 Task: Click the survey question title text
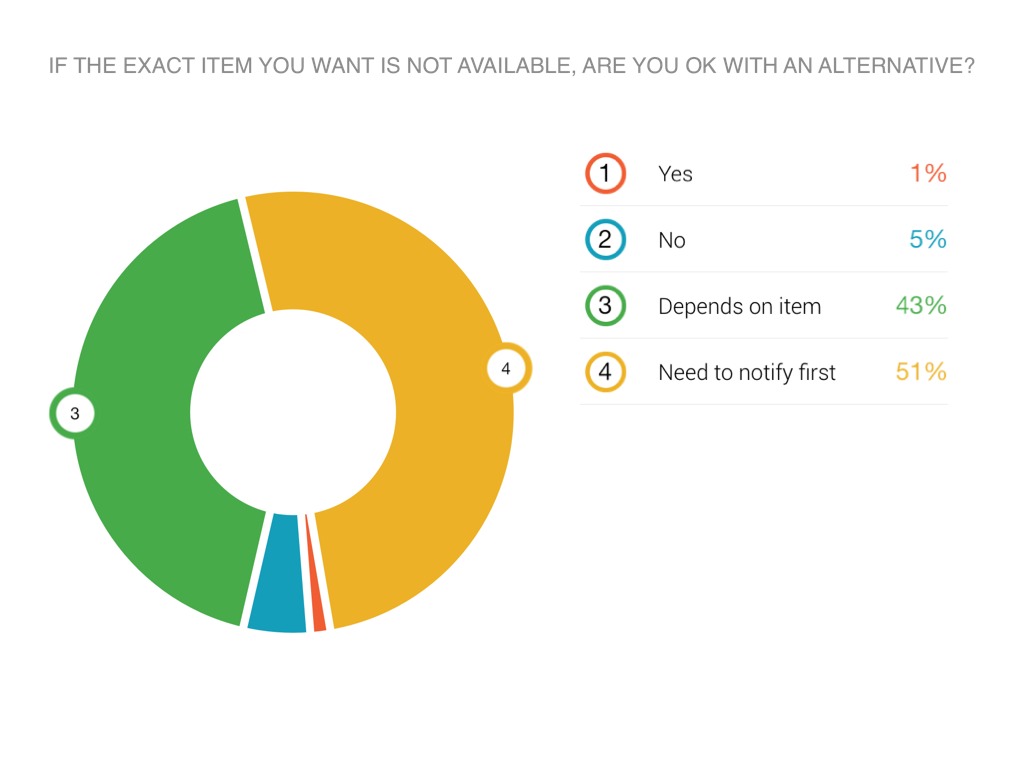[512, 67]
